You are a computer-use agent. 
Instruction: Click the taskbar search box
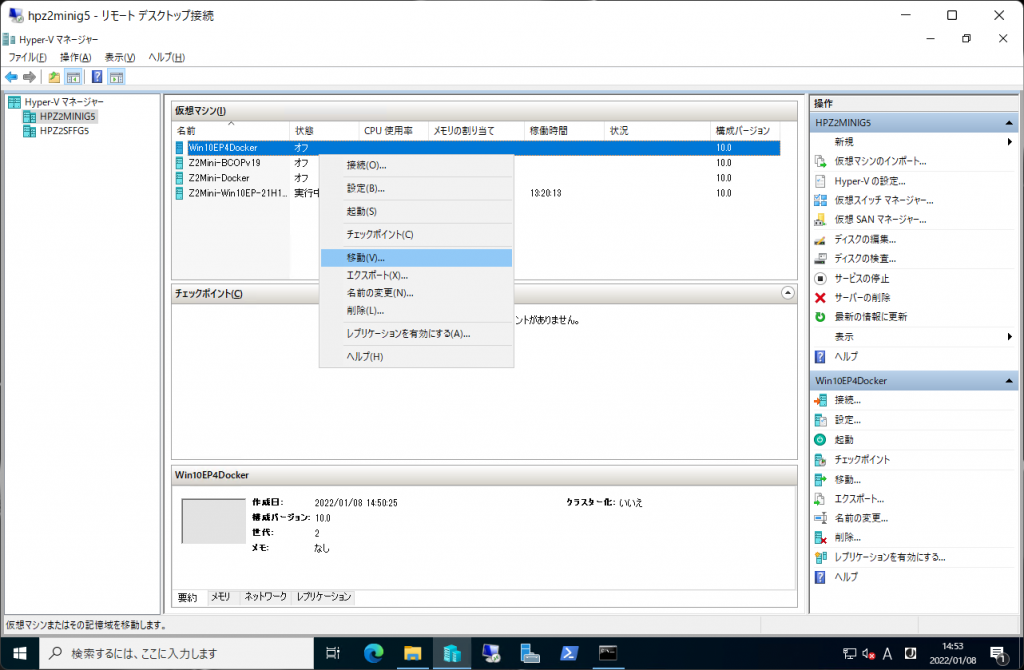[x=177, y=653]
